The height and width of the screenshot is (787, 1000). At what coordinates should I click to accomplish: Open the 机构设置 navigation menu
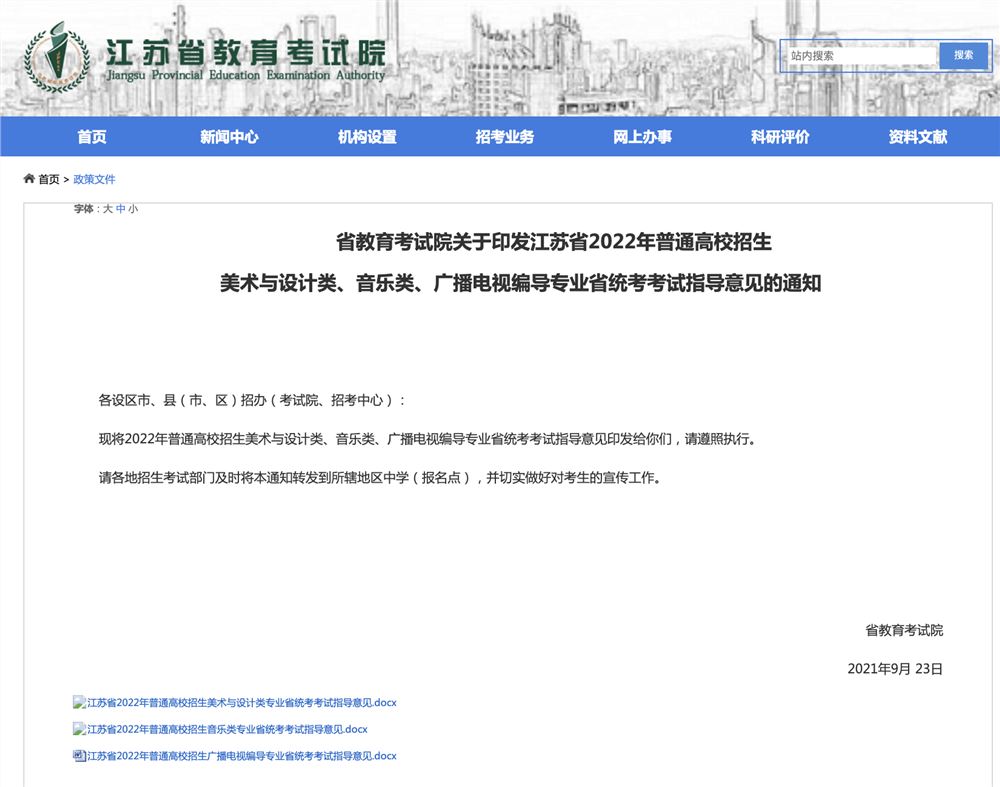click(367, 136)
